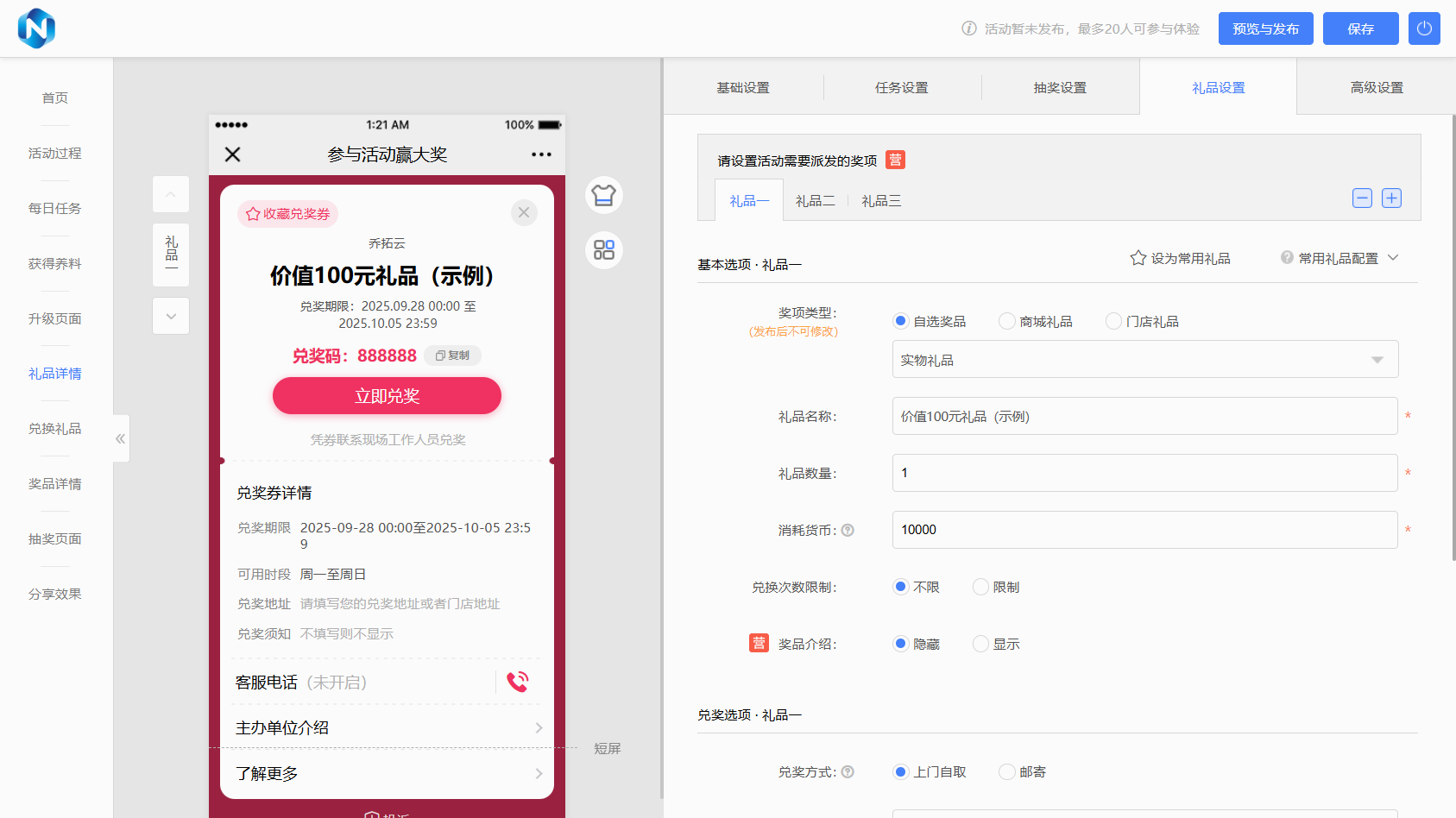The width and height of the screenshot is (1456, 818).
Task: Select the 商城礼品 radio option
Action: (x=1006, y=321)
